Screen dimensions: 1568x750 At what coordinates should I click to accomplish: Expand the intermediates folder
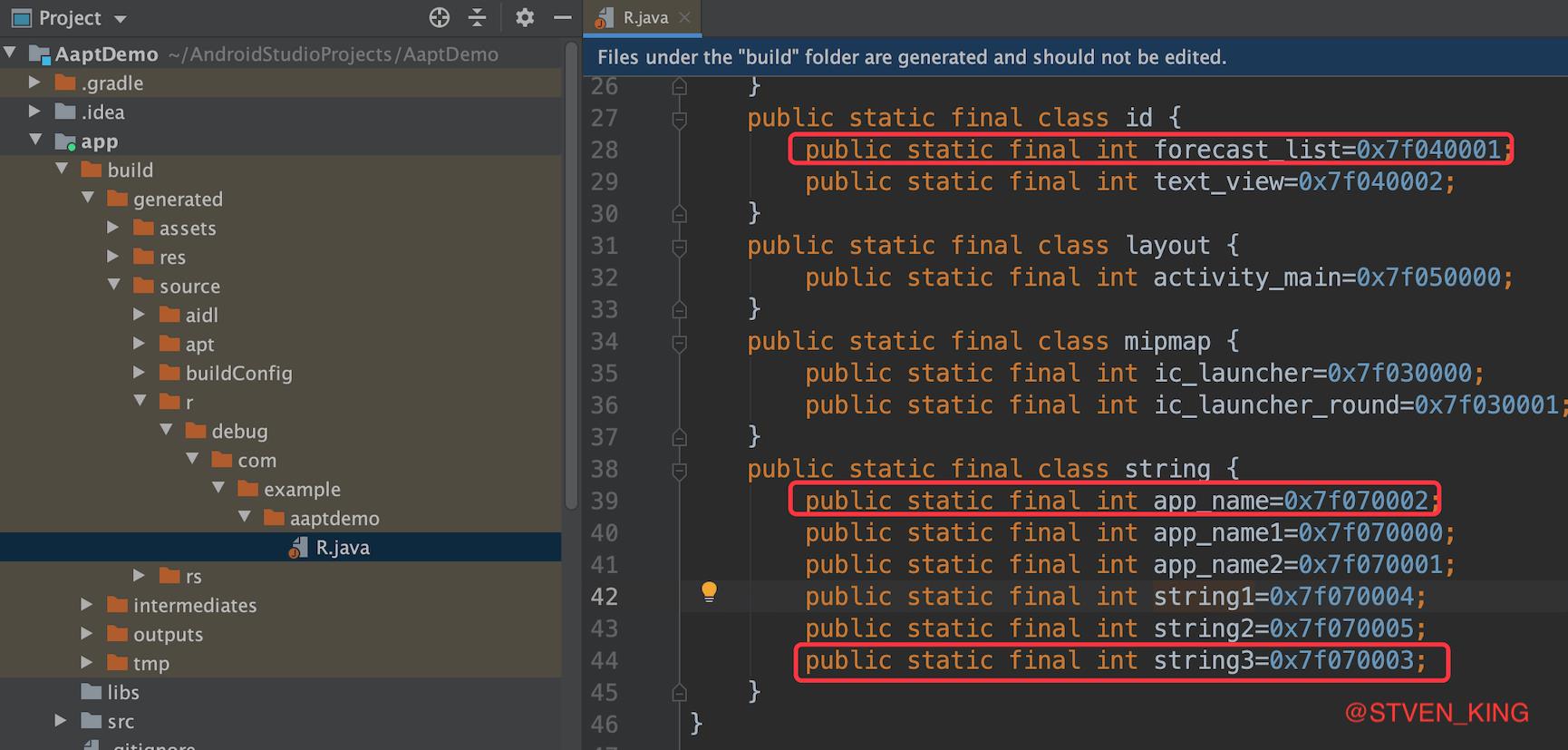pyautogui.click(x=87, y=605)
